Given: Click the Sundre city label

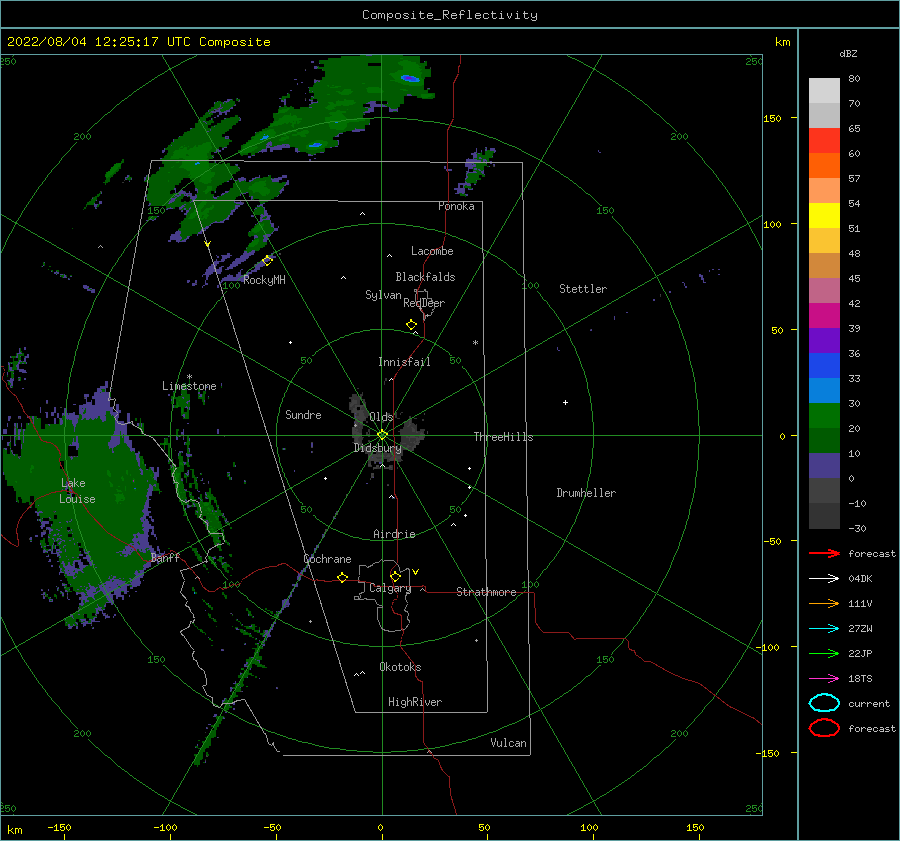Looking at the screenshot, I should [303, 414].
